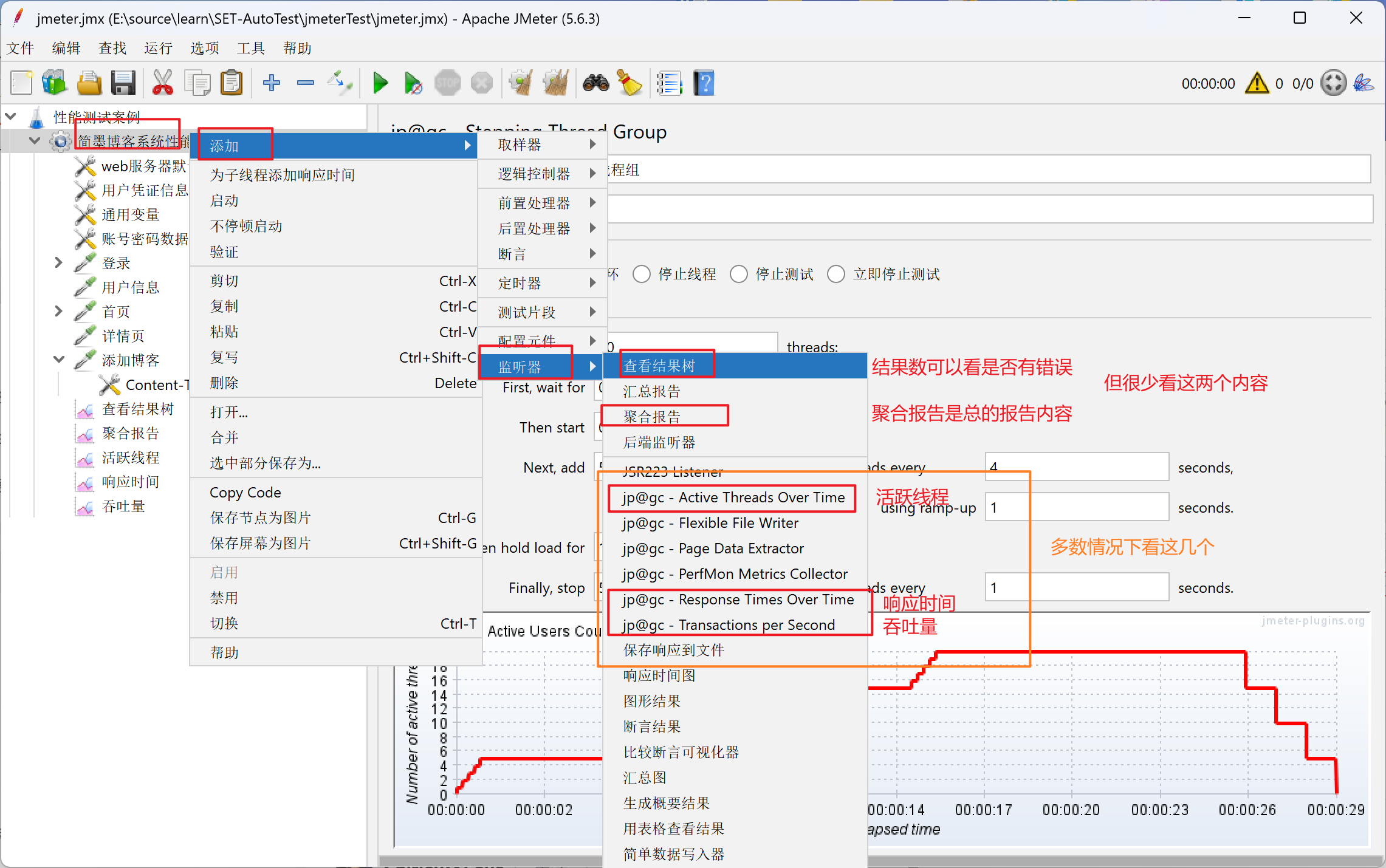Open the Templates icon in toolbar
The height and width of the screenshot is (868, 1386).
coord(55,83)
